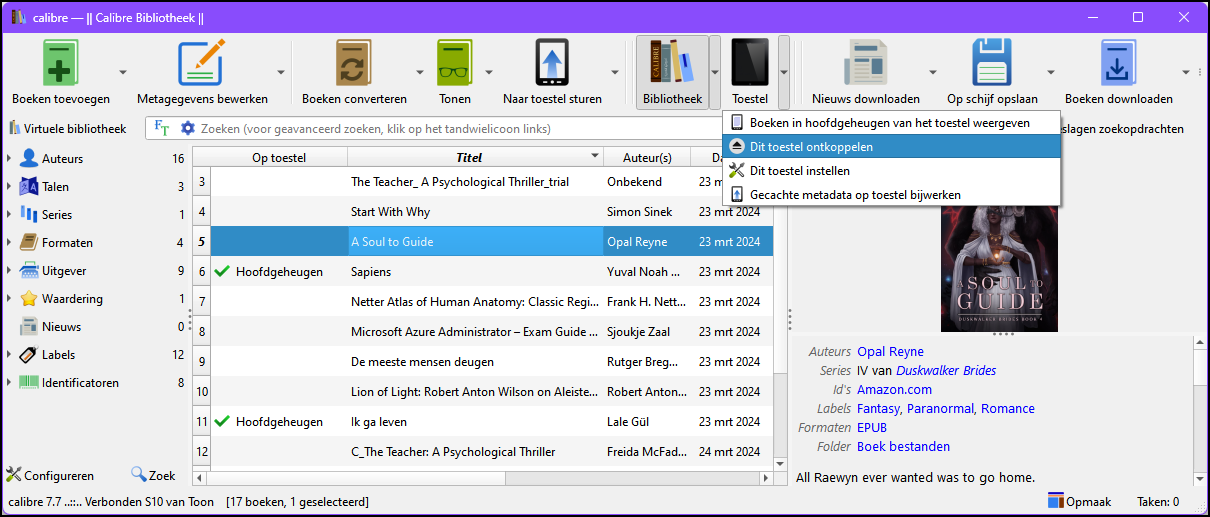Click the Formaten category icon
The height and width of the screenshot is (517, 1210).
point(29,242)
